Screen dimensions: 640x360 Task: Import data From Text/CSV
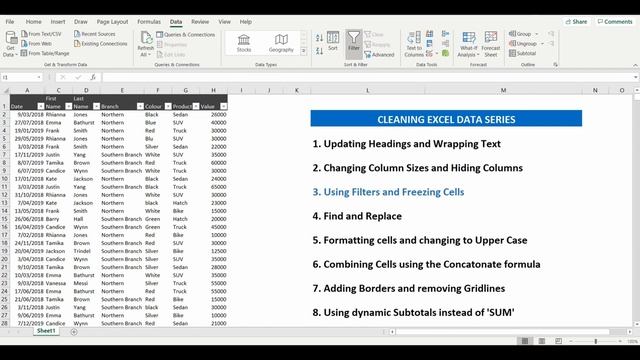(x=41, y=34)
